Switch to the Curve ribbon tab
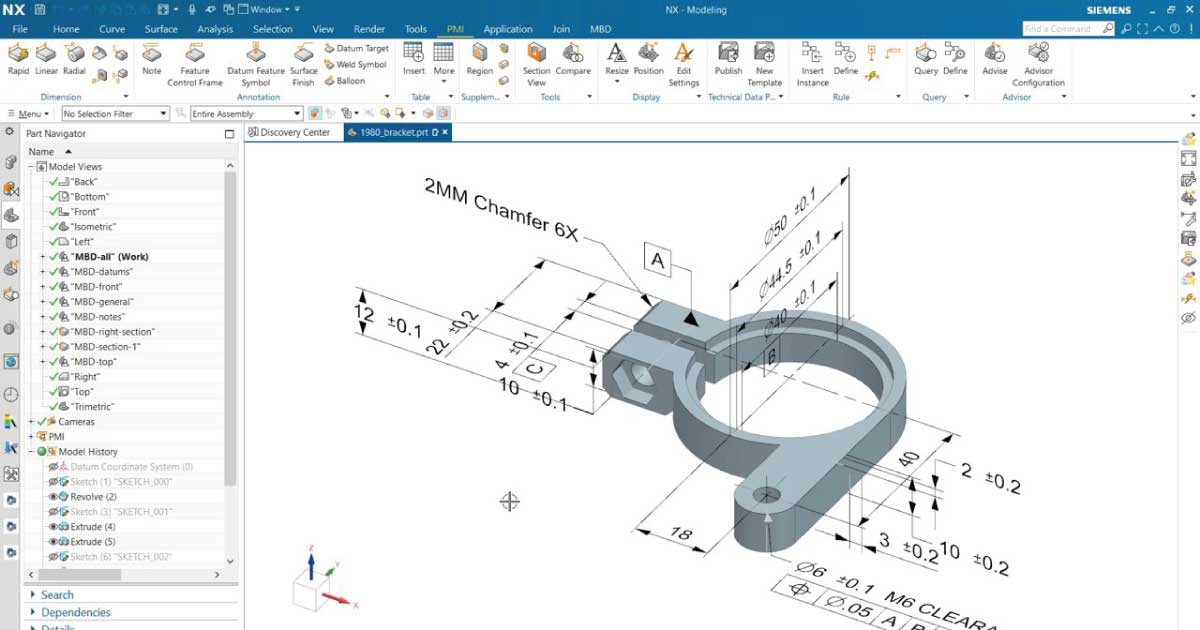The width and height of the screenshot is (1200, 630). click(112, 29)
